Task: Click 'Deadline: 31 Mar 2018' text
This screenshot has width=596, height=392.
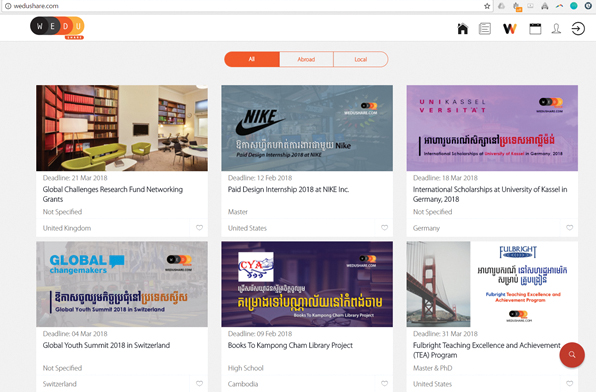Action: pyautogui.click(x=445, y=333)
